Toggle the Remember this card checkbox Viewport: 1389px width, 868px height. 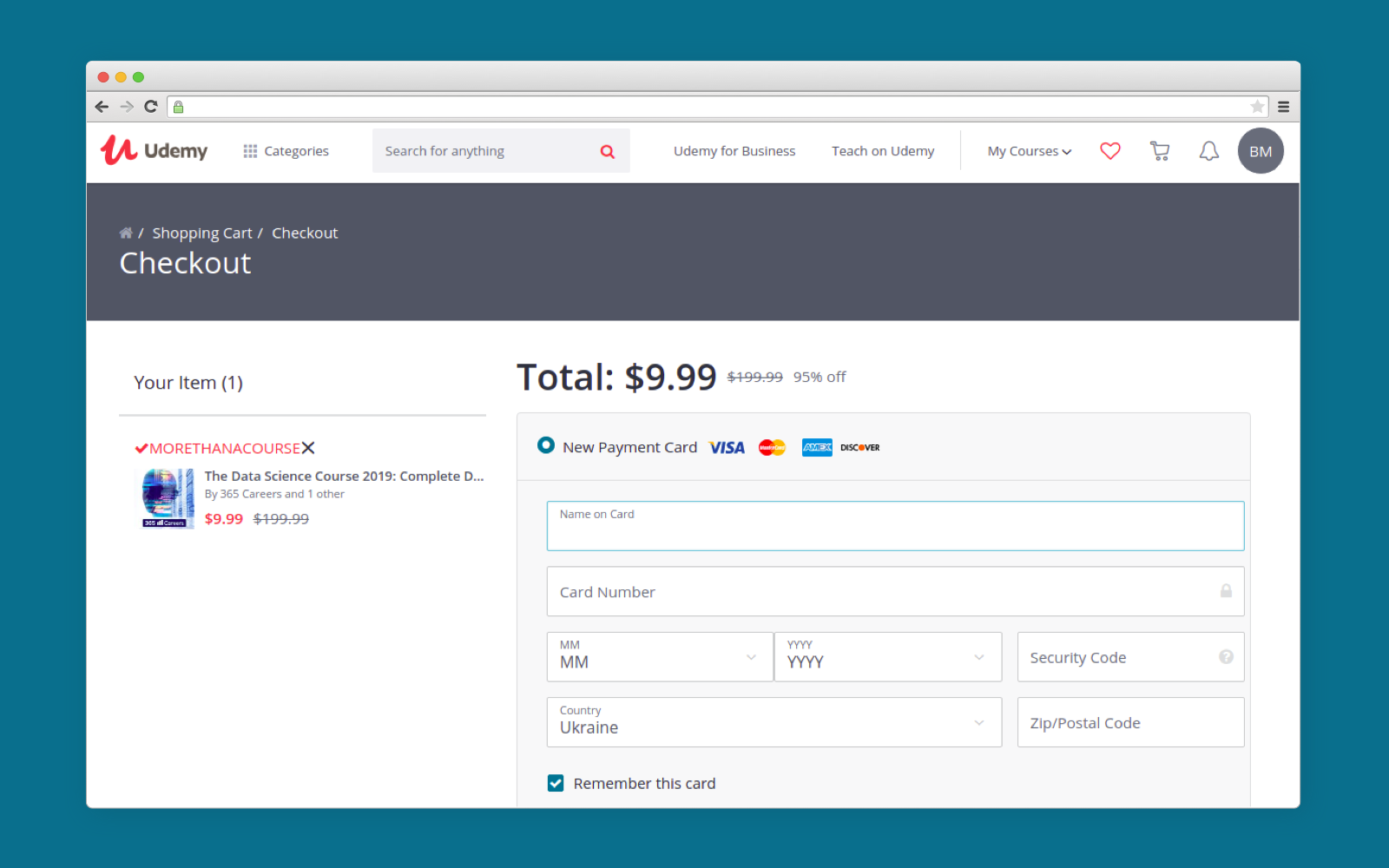click(556, 783)
